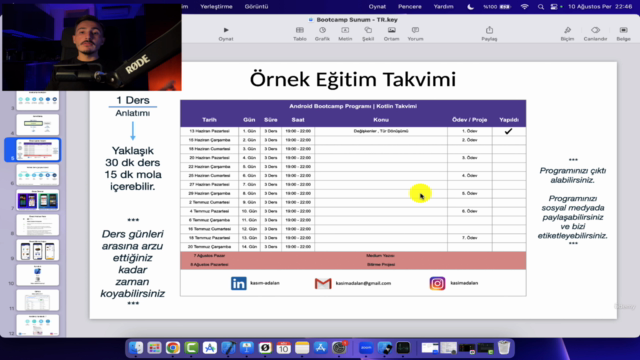Open Zoom from the Dock
This screenshot has width=640, height=360.
coord(366,348)
